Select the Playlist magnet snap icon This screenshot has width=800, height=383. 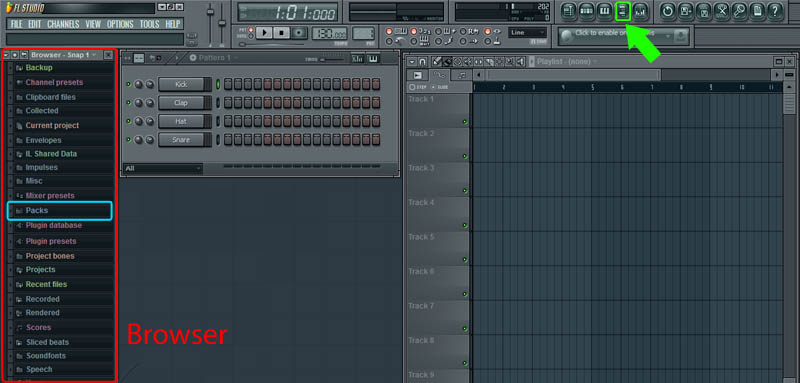[422, 62]
